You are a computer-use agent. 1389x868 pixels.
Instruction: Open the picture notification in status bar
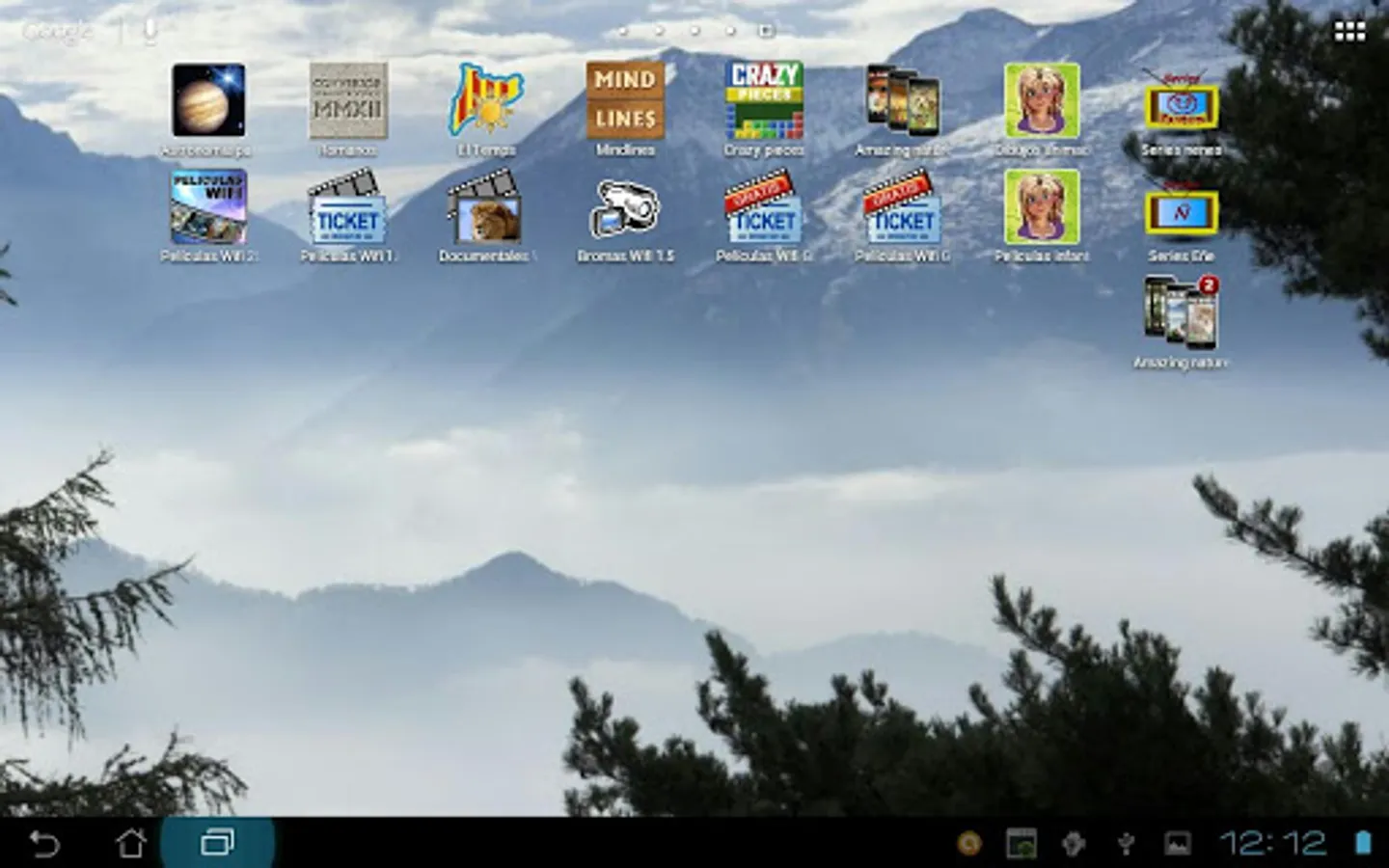pyautogui.click(x=1177, y=844)
